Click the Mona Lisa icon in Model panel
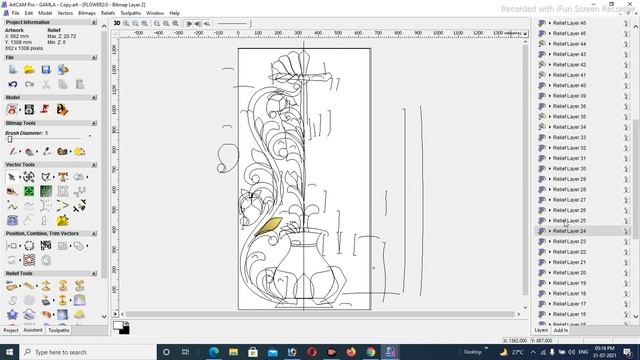 [62, 109]
